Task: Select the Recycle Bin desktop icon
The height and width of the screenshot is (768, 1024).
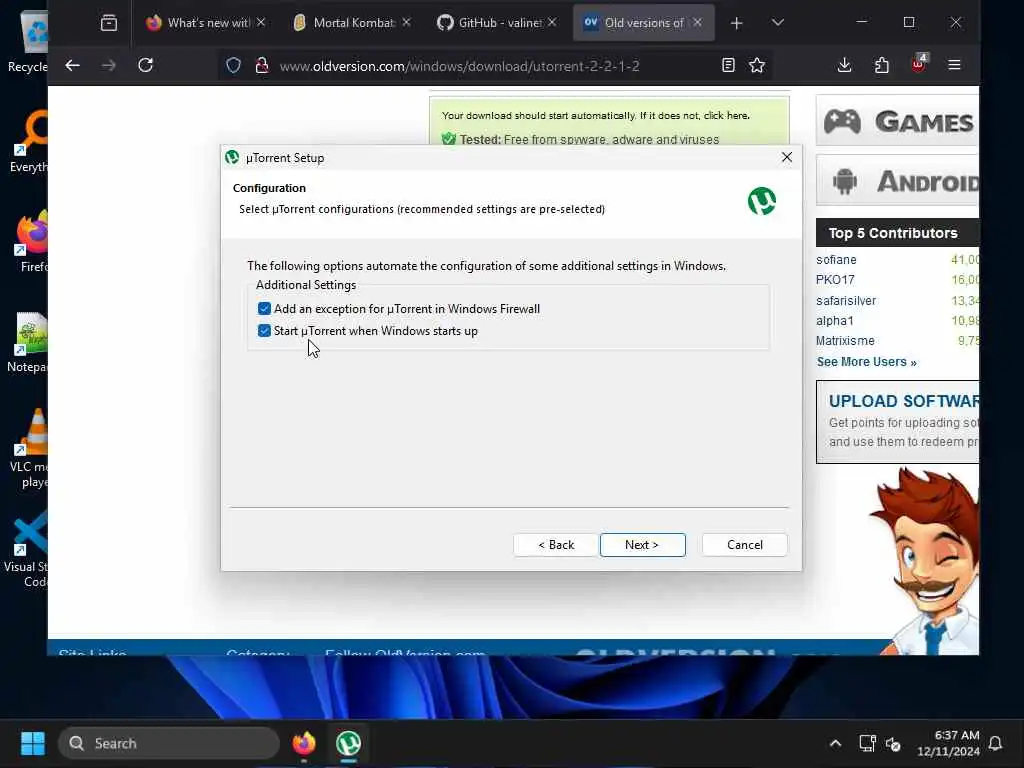Action: [28, 41]
